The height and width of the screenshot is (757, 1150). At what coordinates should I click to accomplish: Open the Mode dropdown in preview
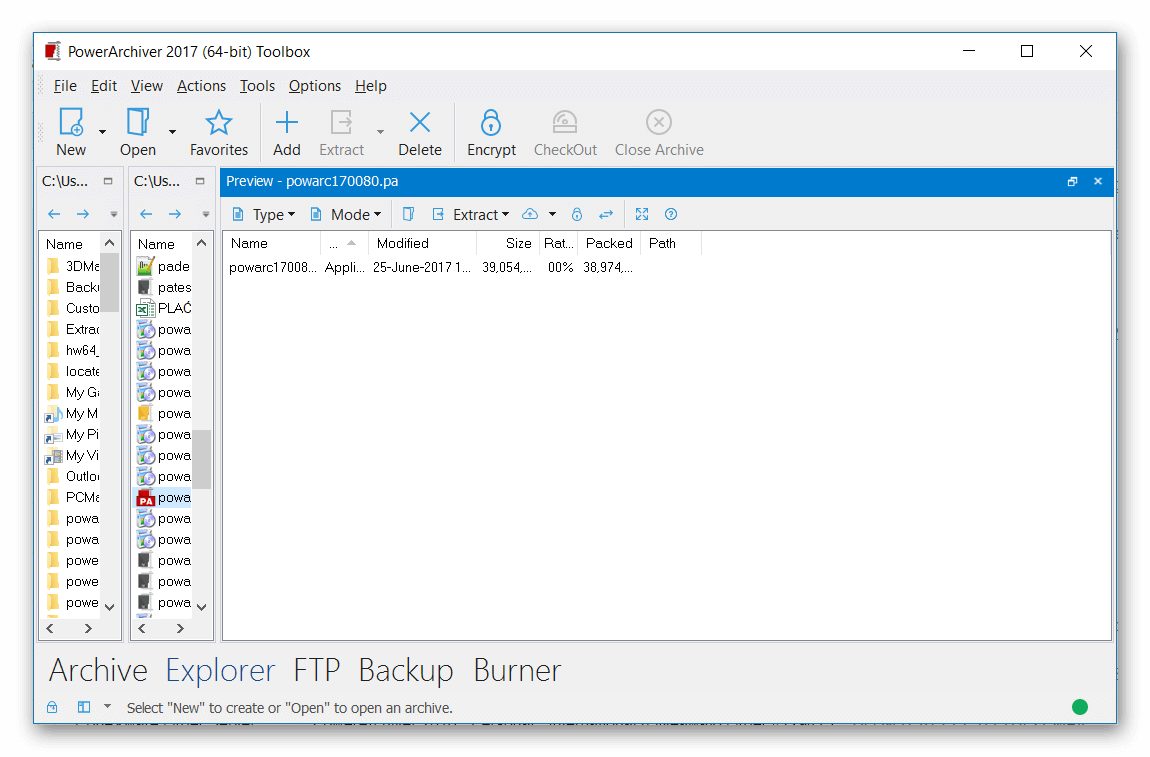pos(346,214)
